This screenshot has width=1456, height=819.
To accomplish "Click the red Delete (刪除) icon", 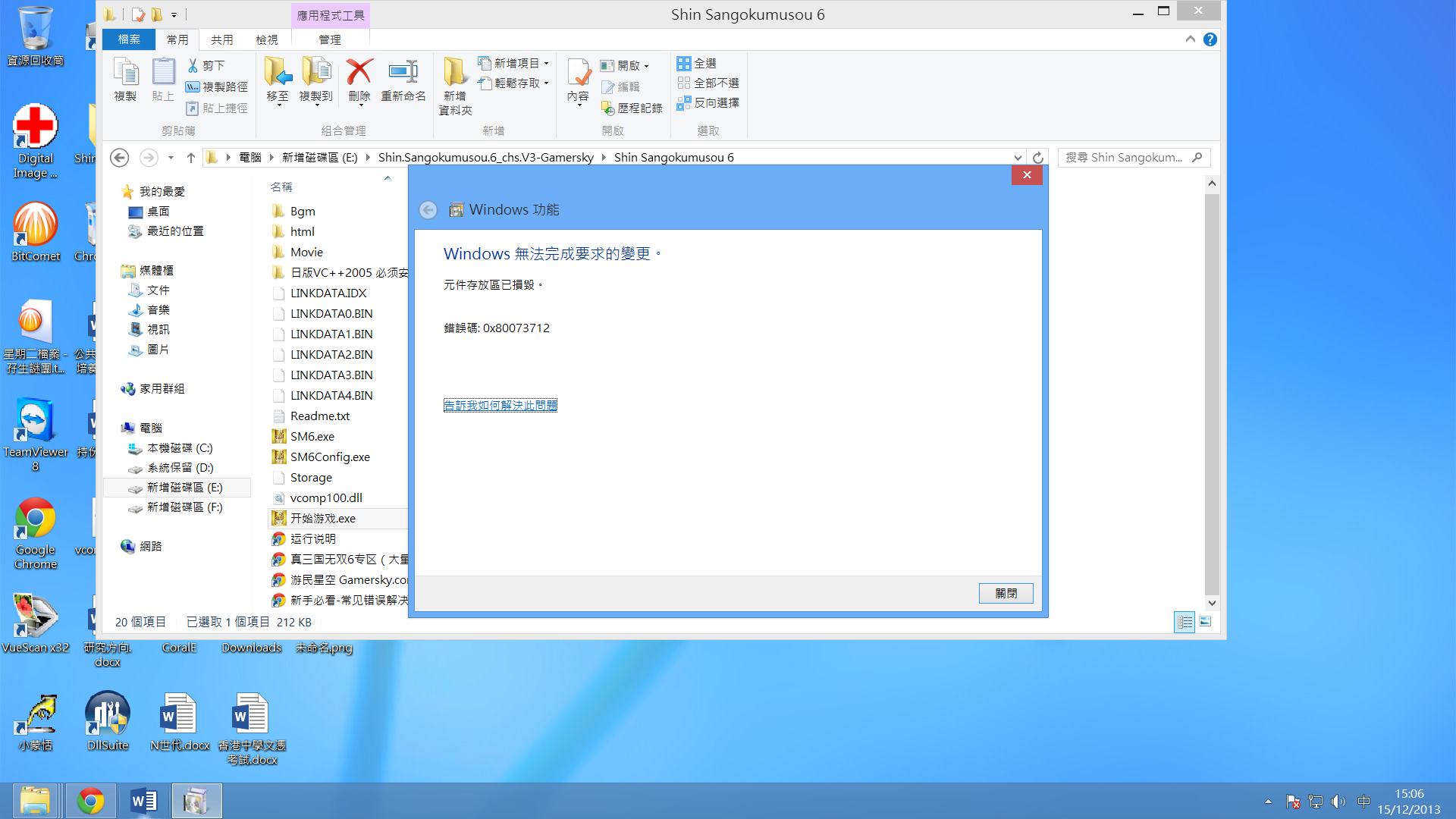I will coord(359,80).
